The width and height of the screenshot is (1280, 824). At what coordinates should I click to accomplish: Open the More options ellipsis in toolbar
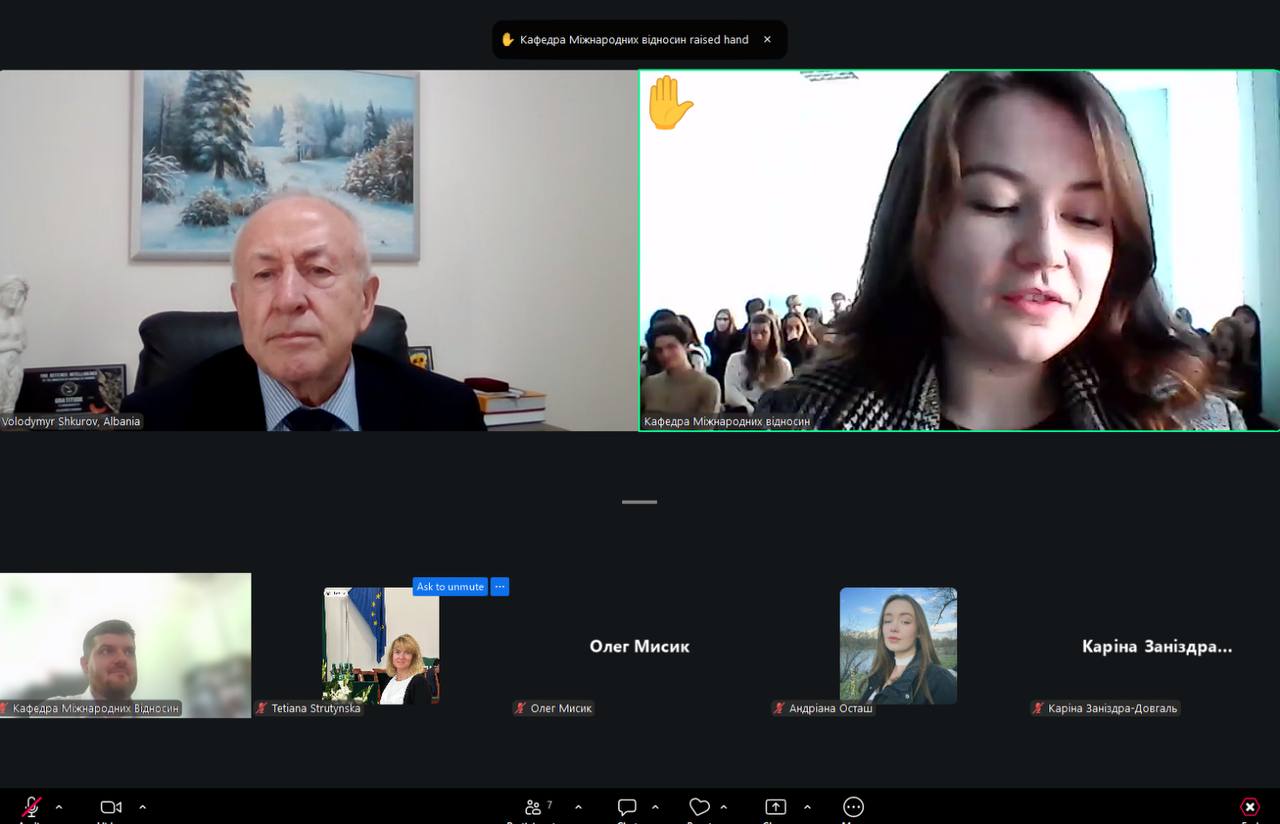tap(853, 807)
